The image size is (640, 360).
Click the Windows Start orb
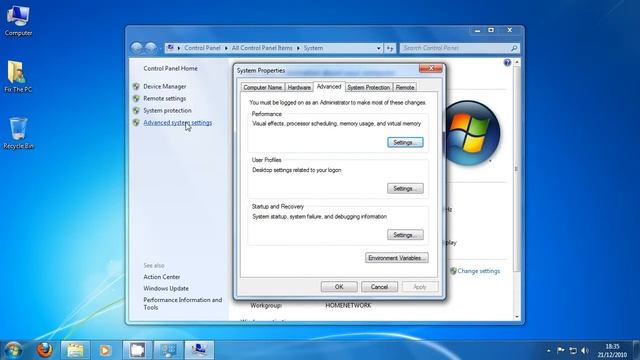13,350
